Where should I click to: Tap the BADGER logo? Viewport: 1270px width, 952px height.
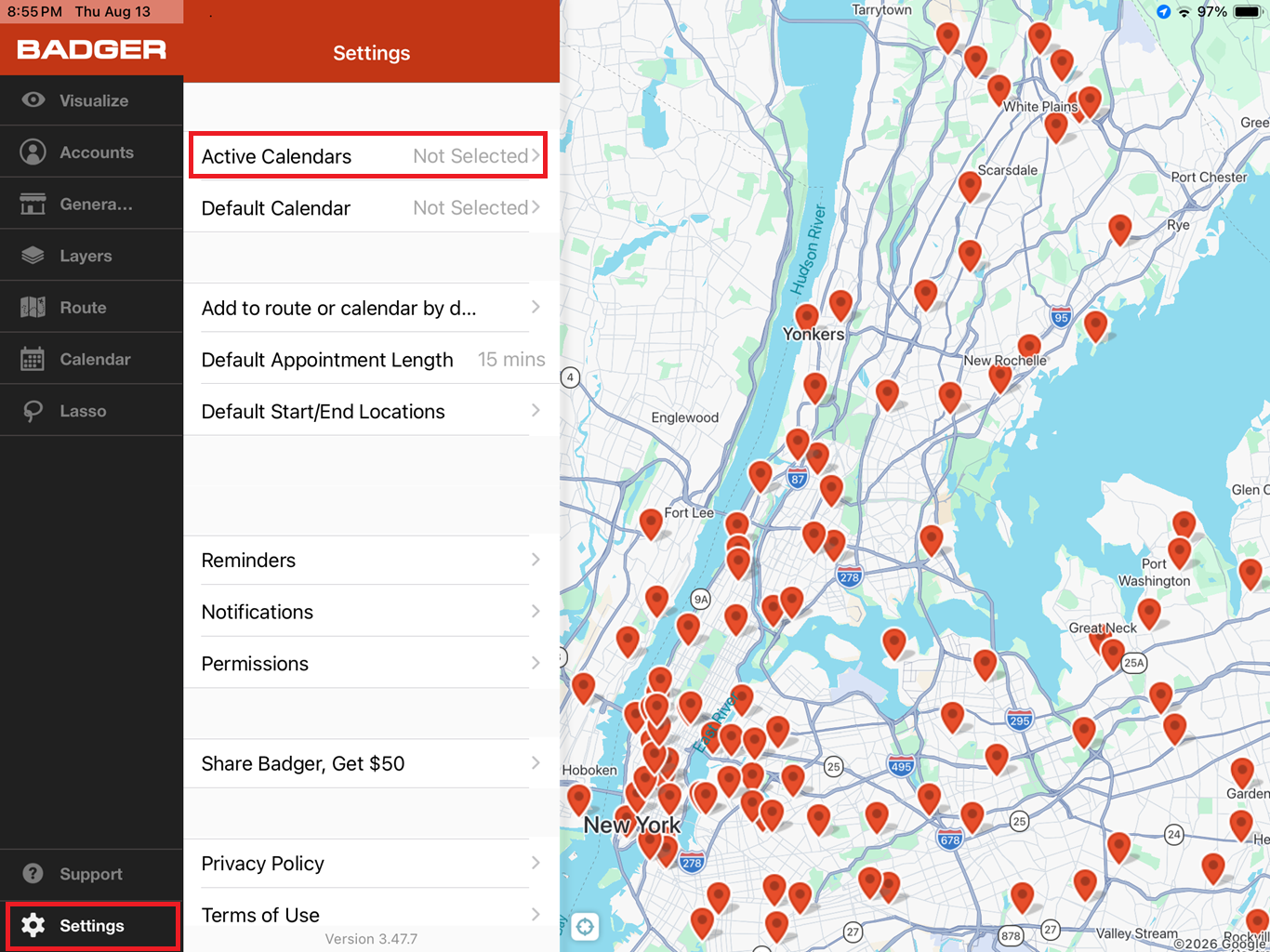pos(91,49)
